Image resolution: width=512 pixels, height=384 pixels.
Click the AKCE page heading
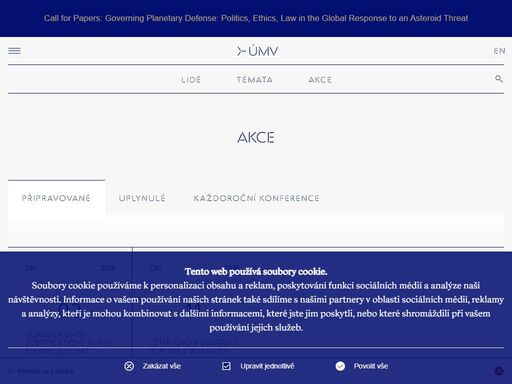(x=256, y=137)
